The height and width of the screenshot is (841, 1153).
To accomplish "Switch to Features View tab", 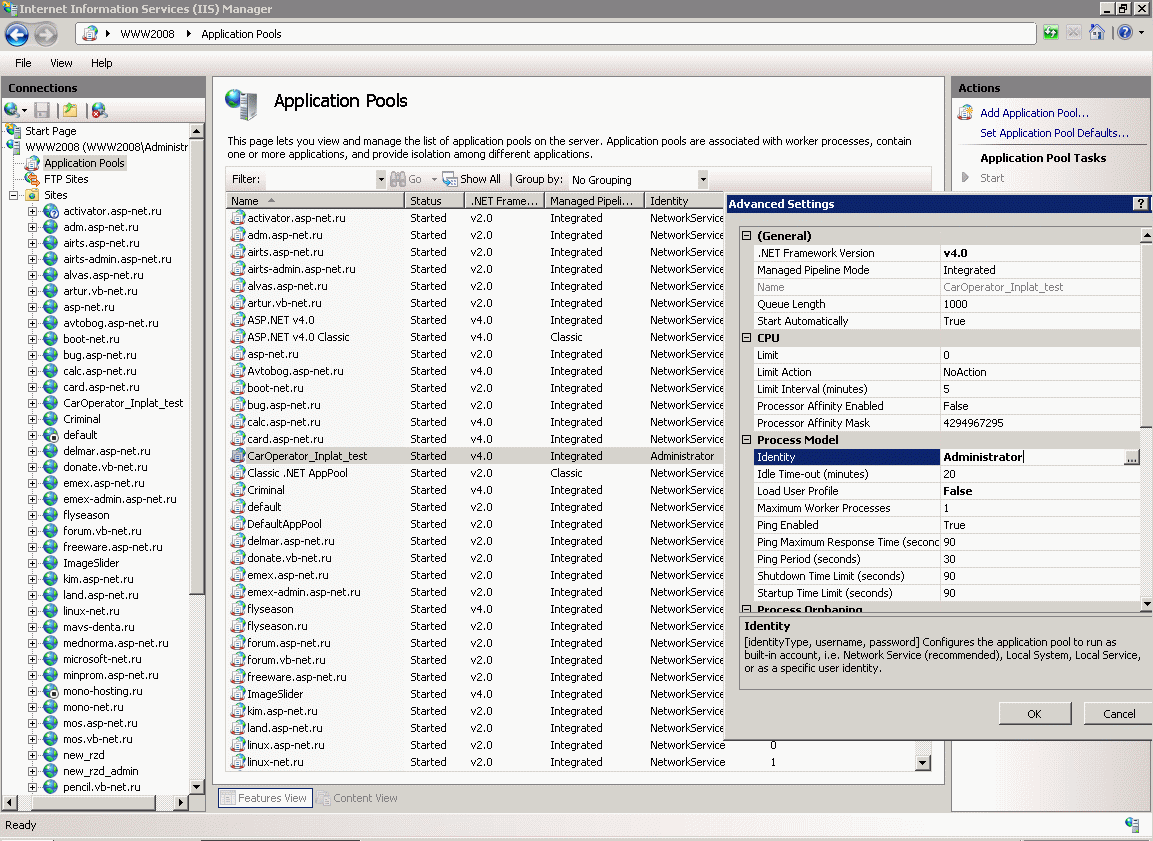I will tap(265, 798).
